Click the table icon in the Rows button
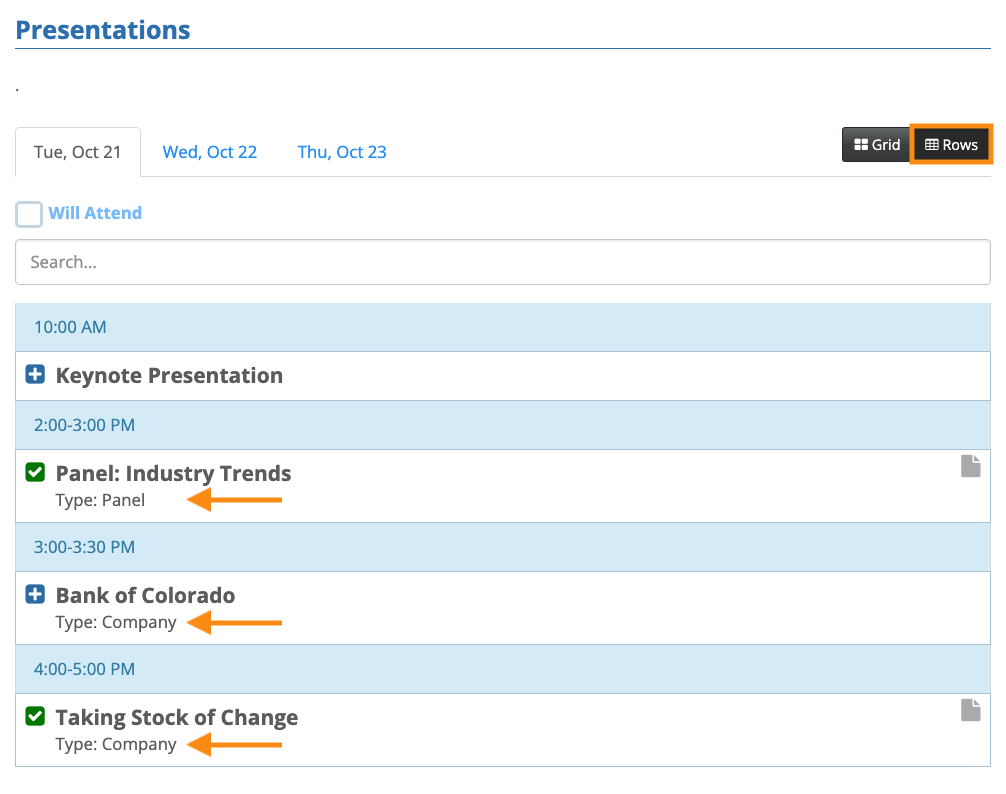1006x794 pixels. point(931,145)
